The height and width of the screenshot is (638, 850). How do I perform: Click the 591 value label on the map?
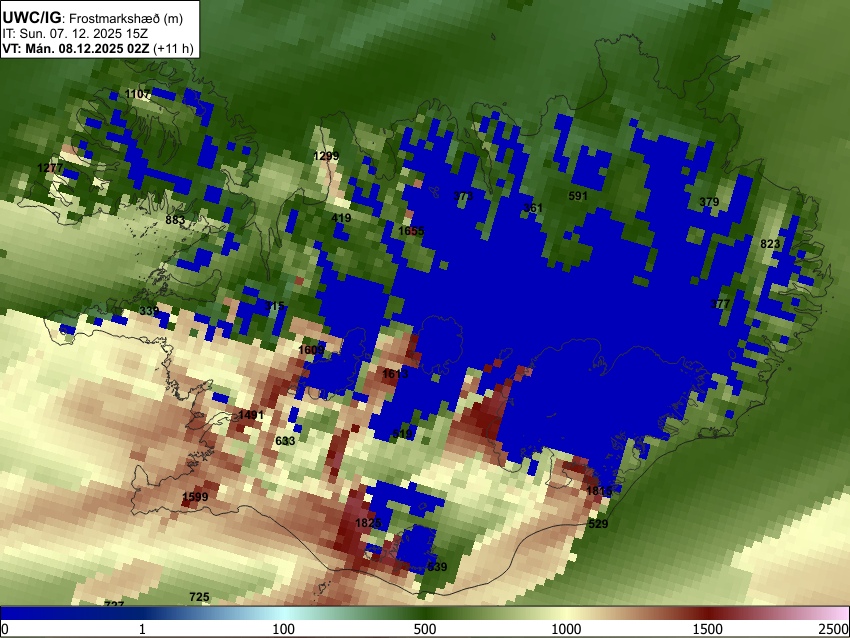578,196
